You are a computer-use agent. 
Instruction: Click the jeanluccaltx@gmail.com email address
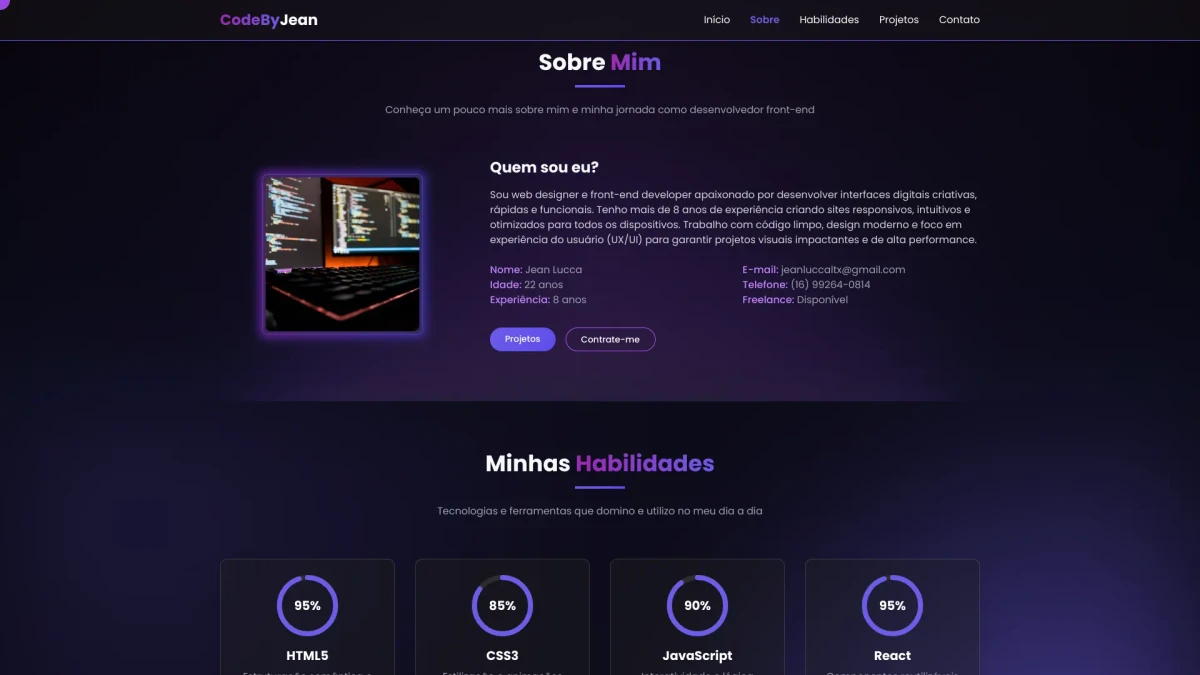pos(843,270)
